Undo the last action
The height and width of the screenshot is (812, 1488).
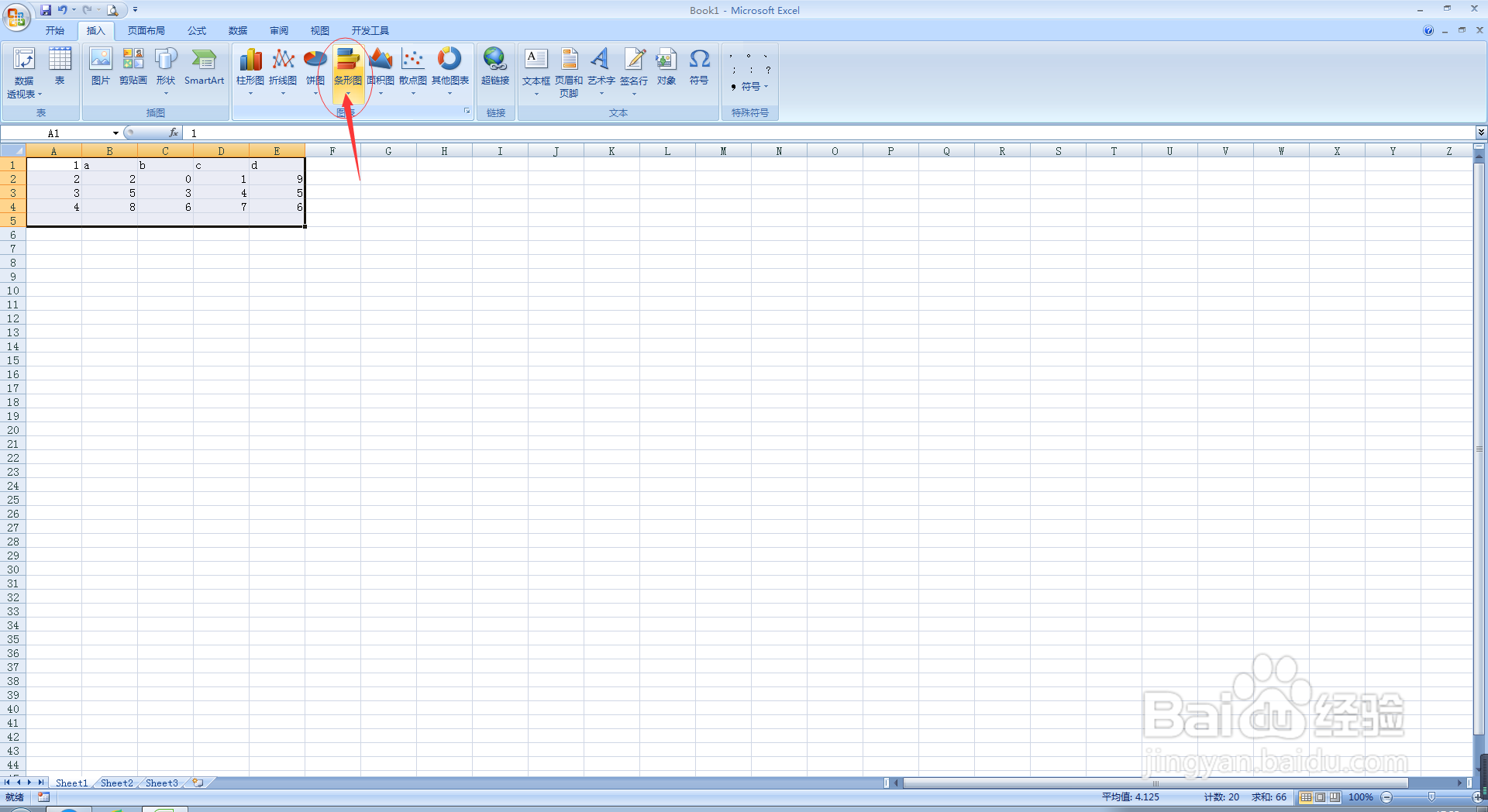coord(62,10)
